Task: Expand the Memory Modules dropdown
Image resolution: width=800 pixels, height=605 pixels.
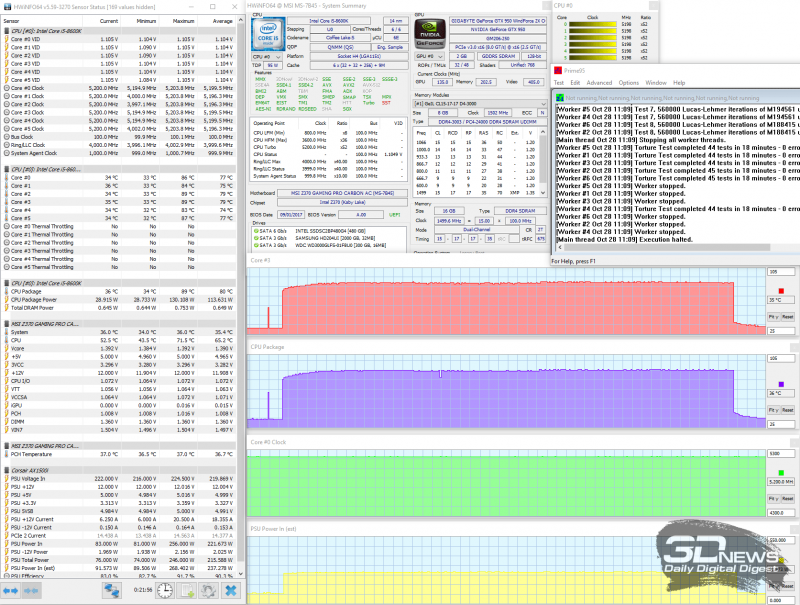Action: (480, 104)
